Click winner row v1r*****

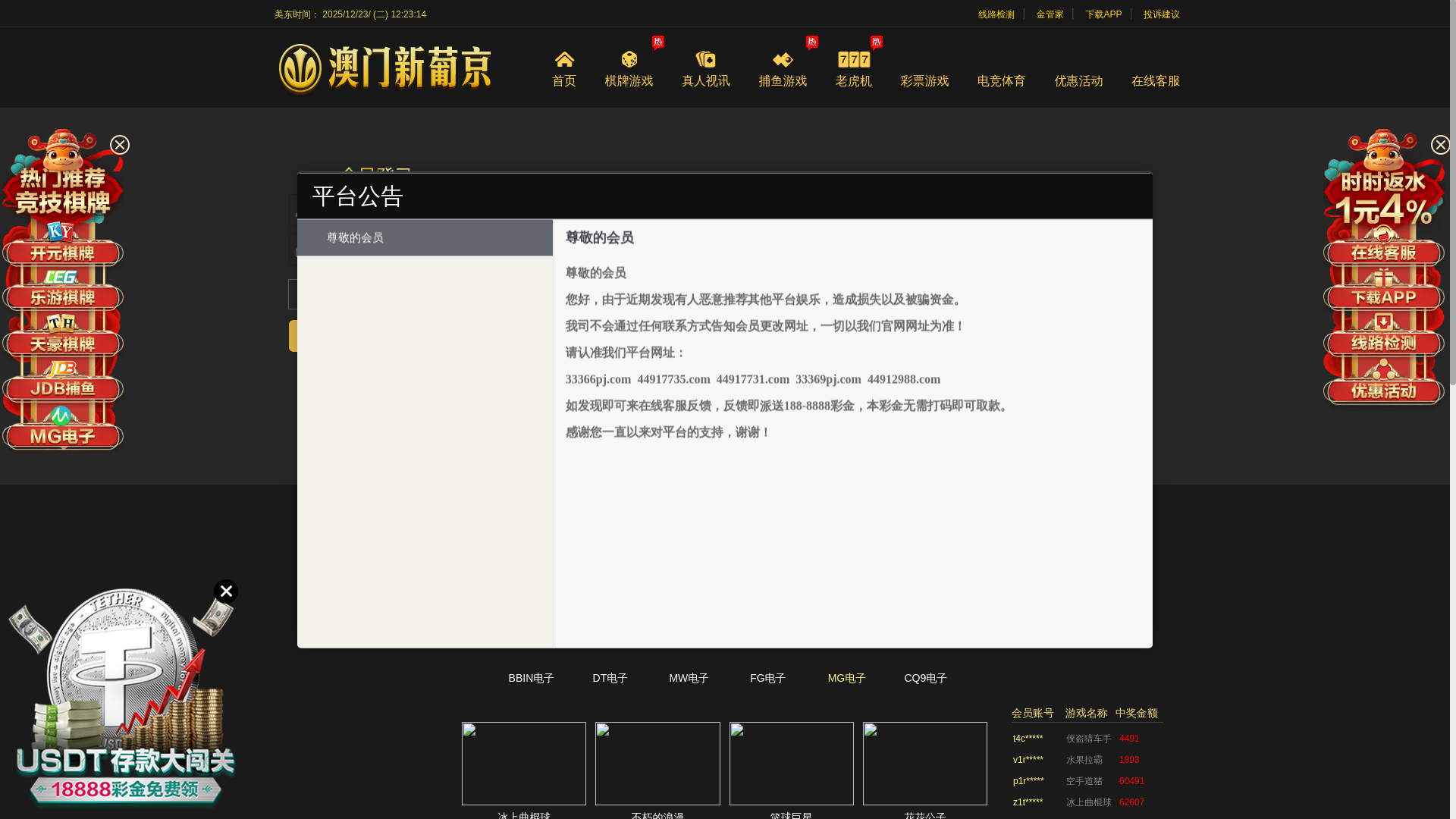click(1087, 760)
